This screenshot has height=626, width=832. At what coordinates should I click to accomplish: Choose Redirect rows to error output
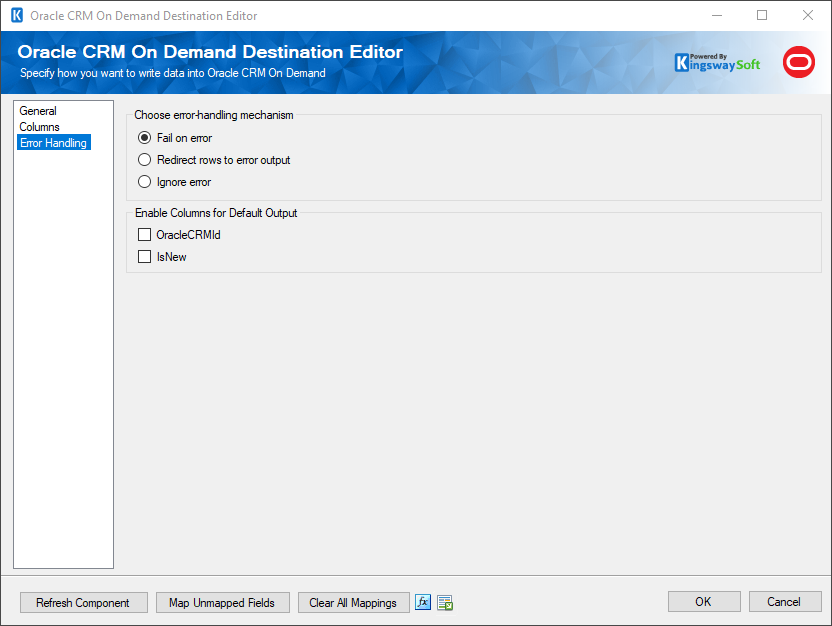(x=214, y=160)
